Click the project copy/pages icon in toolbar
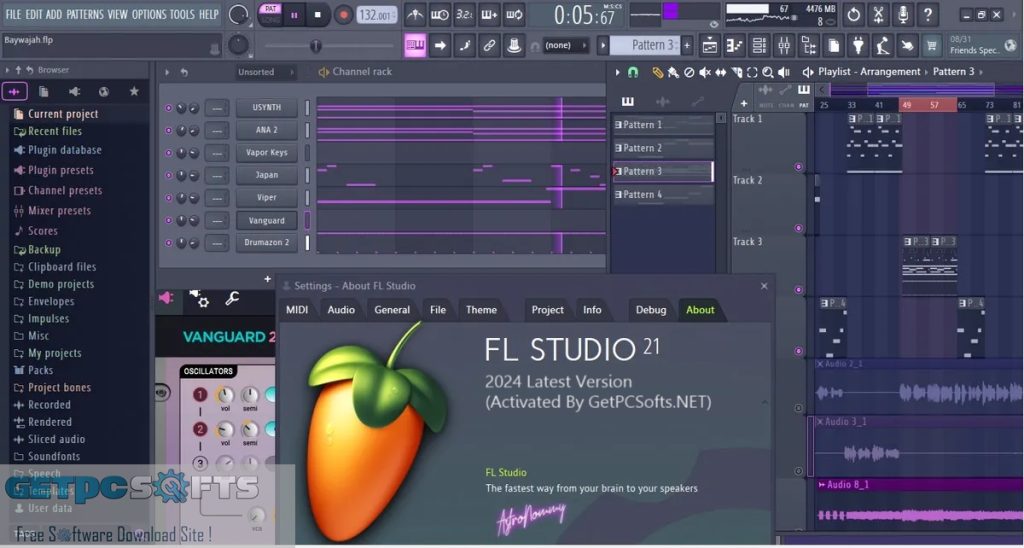Viewport: 1024px width, 548px height. click(834, 45)
